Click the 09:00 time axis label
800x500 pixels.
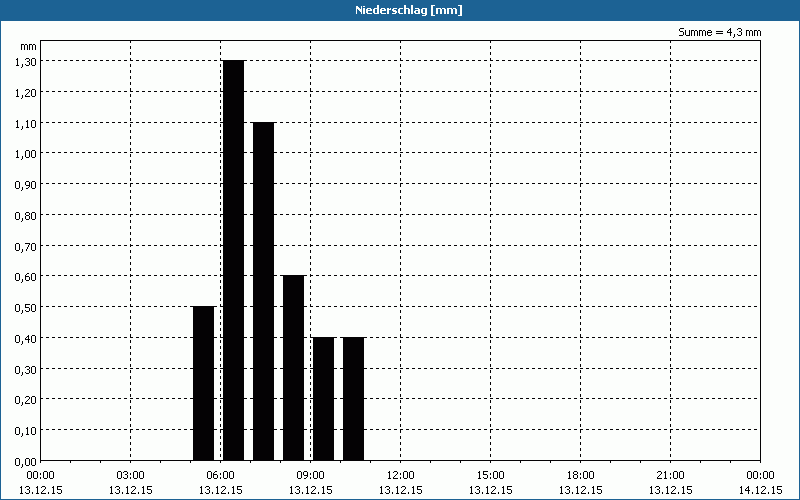311,476
